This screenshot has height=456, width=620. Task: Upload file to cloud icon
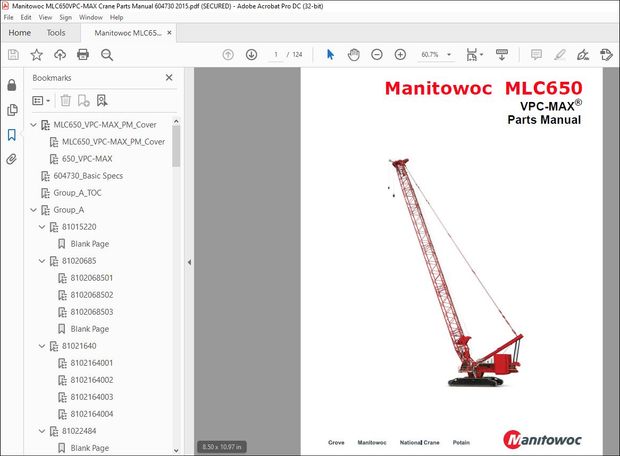point(60,55)
